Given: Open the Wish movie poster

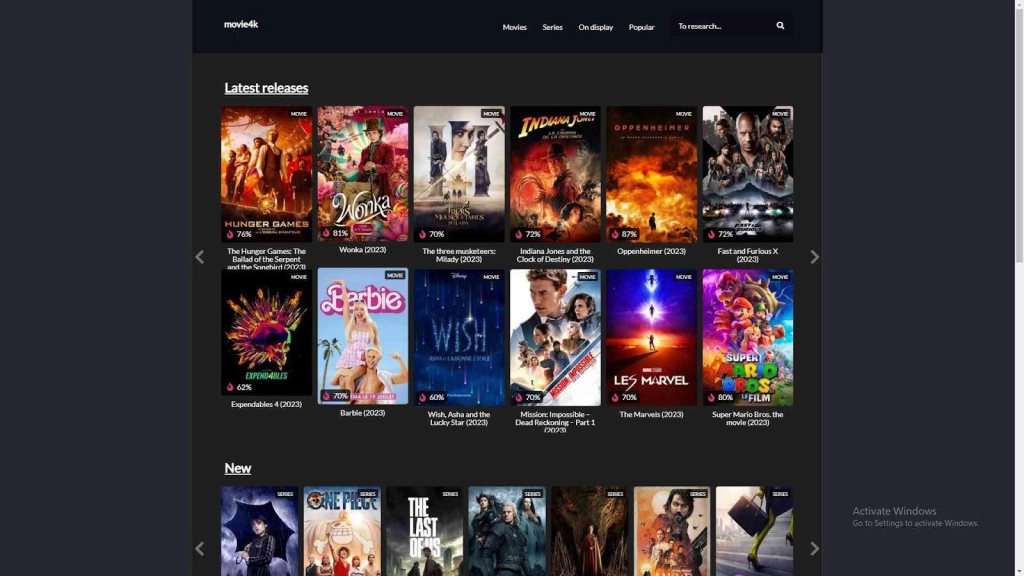Looking at the screenshot, I should coord(459,338).
